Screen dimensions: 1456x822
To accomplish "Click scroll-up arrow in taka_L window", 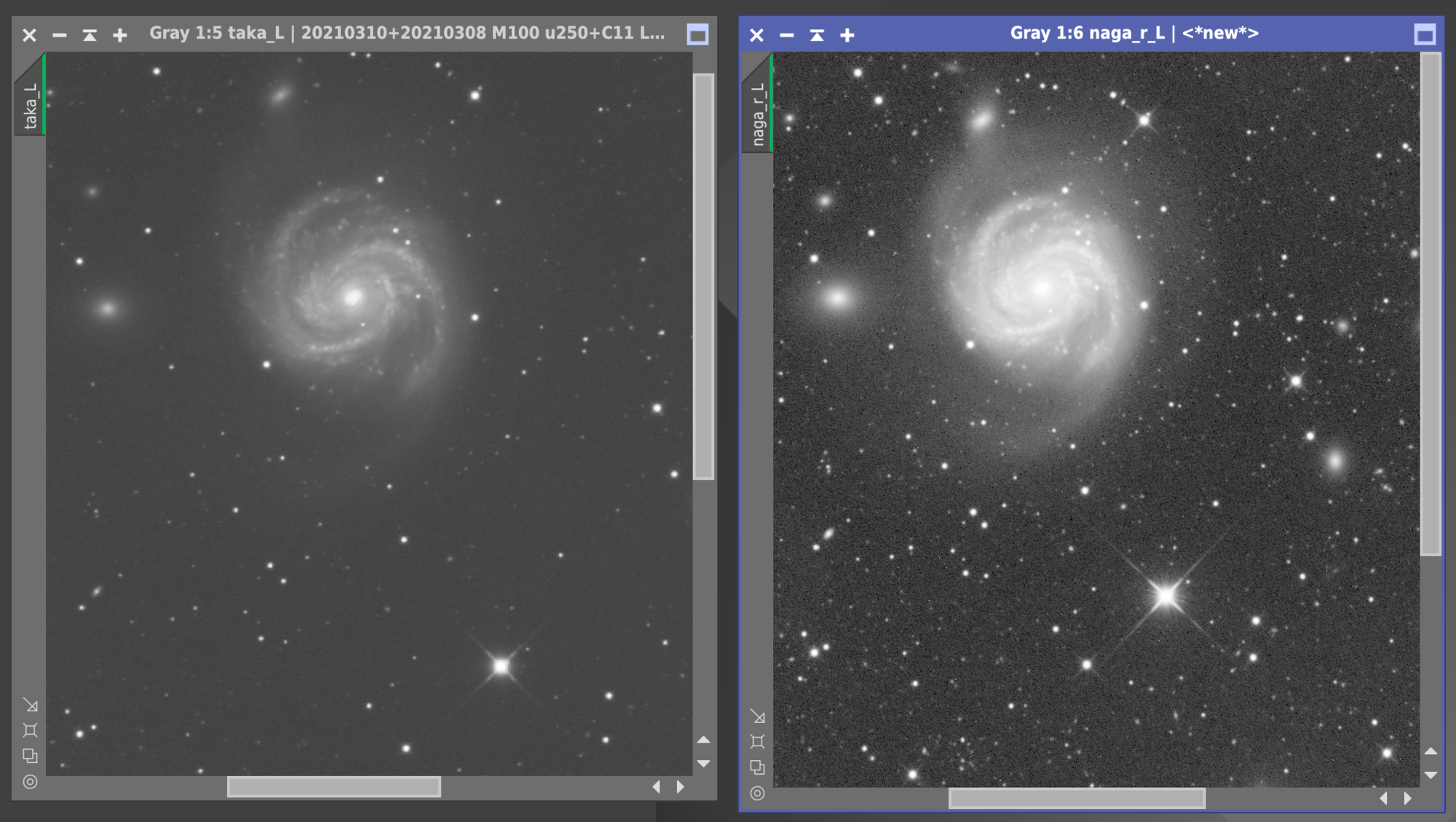I will (x=703, y=740).
